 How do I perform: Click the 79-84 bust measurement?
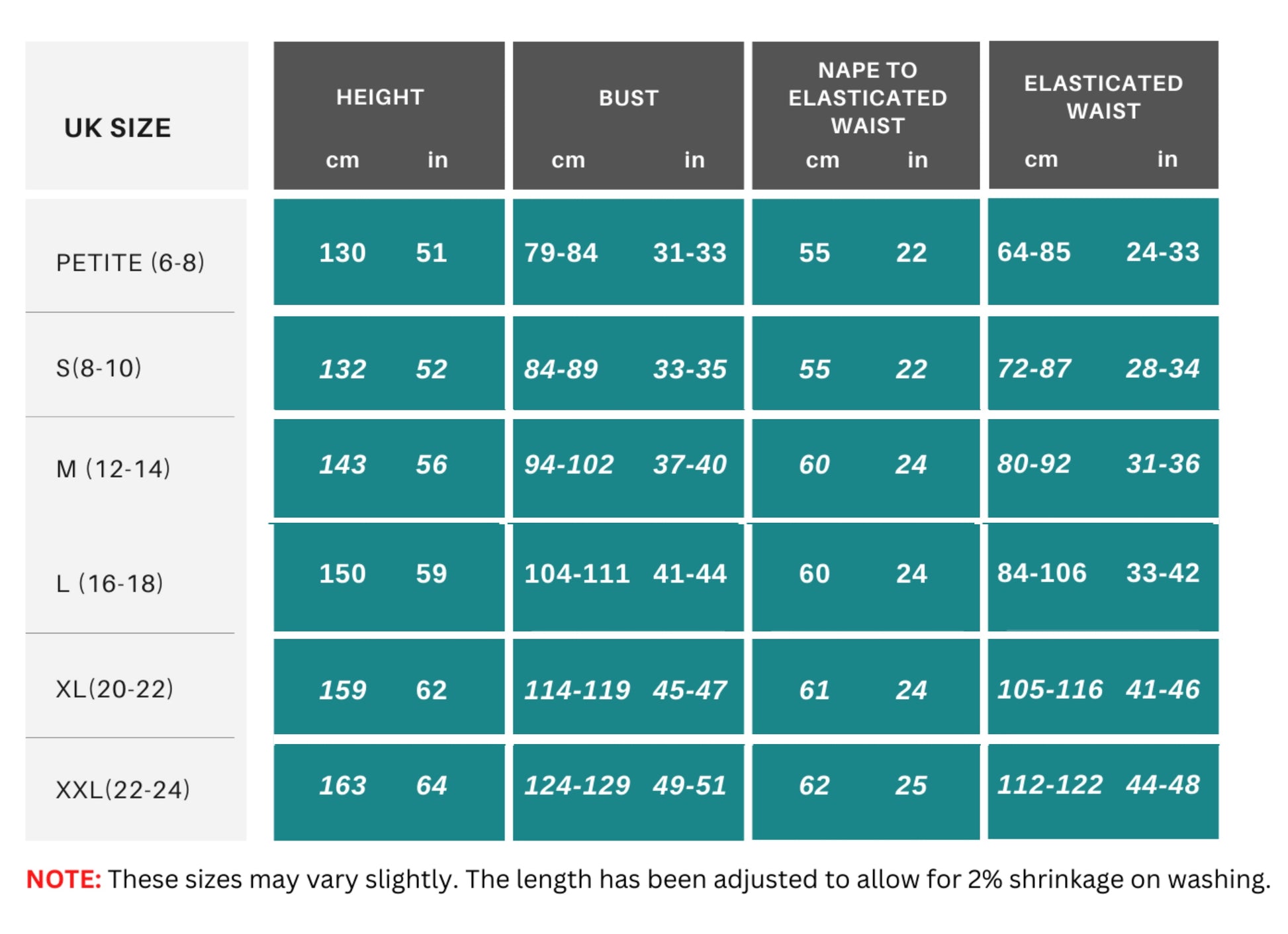click(x=561, y=252)
